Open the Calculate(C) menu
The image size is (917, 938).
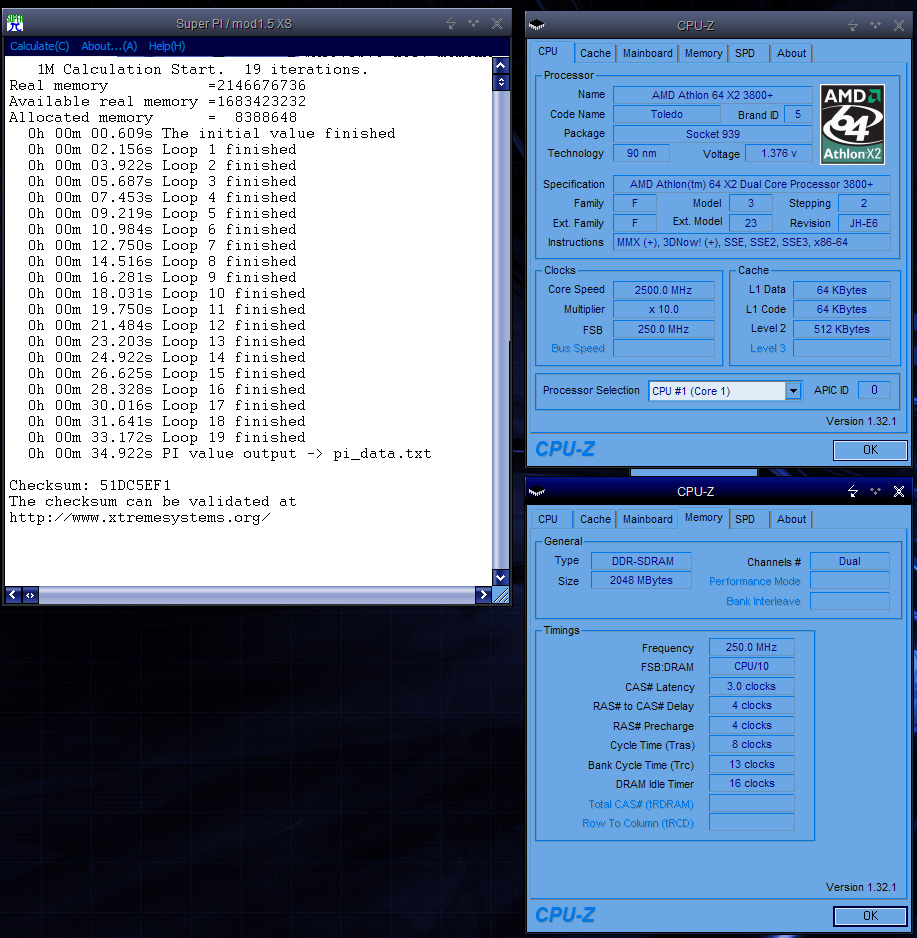tap(39, 46)
